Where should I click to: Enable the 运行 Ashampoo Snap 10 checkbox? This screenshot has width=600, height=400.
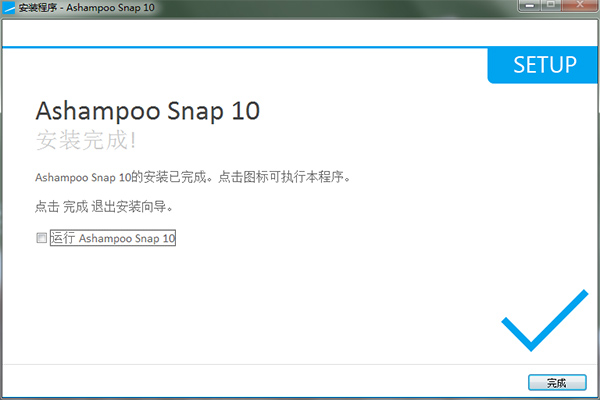(41, 238)
